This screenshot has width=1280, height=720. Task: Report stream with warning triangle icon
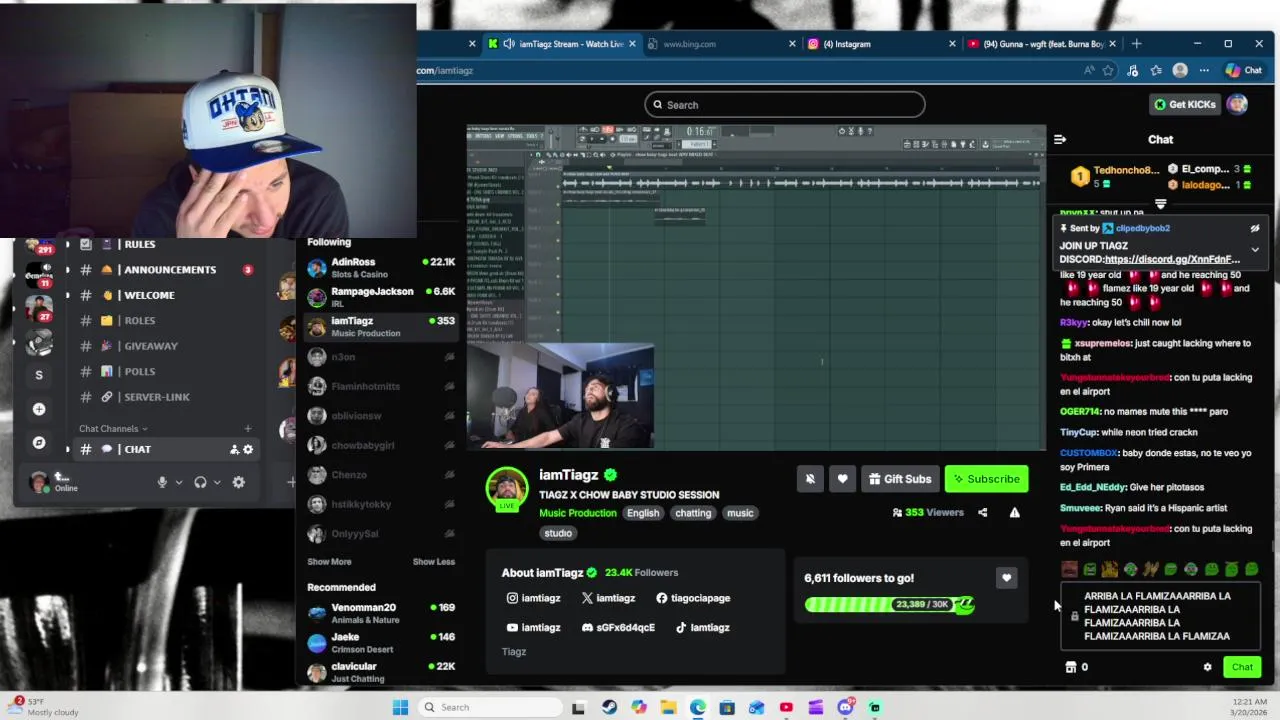(1014, 513)
